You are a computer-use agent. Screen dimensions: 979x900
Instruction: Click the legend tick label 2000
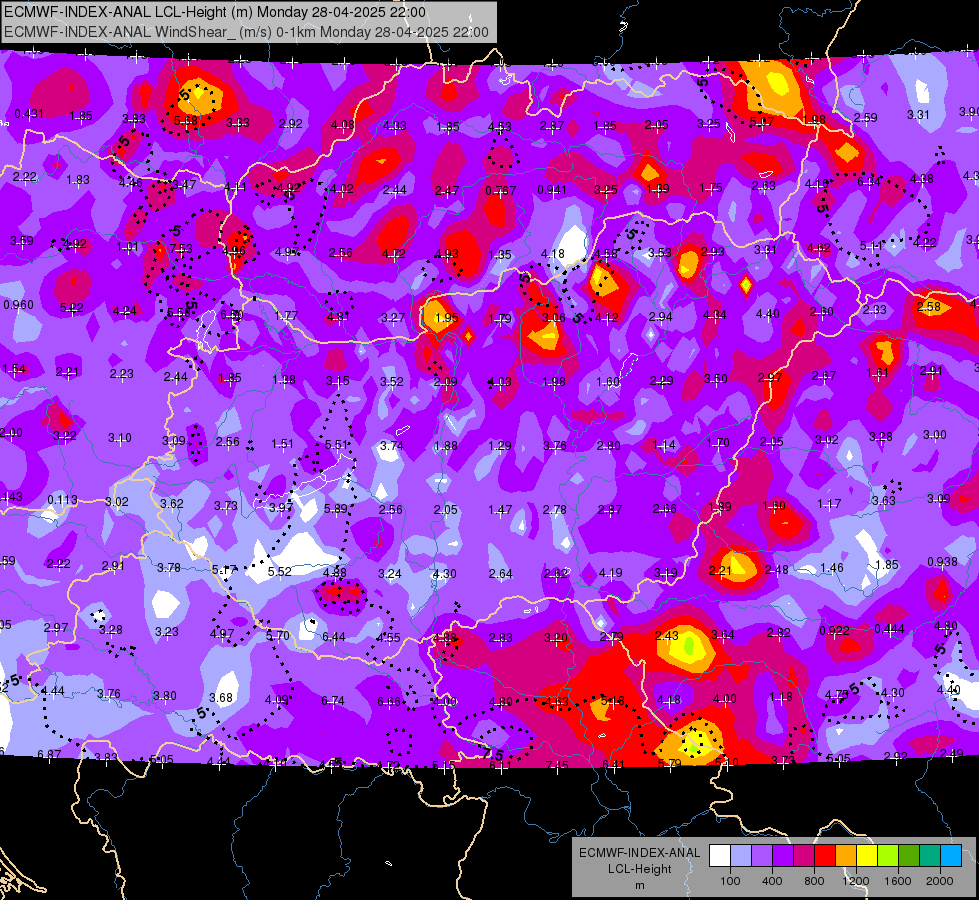[939, 881]
